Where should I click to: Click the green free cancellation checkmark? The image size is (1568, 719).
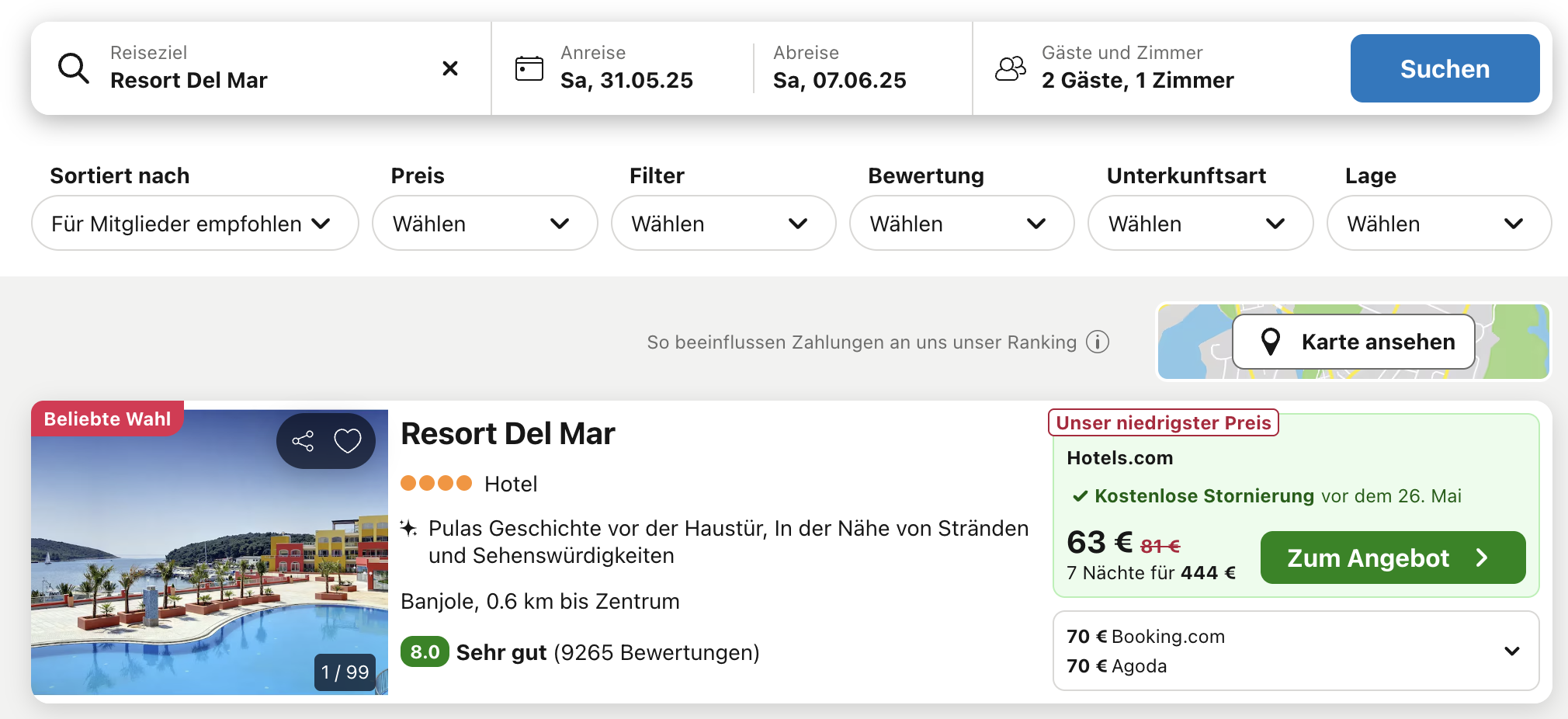pos(1080,496)
